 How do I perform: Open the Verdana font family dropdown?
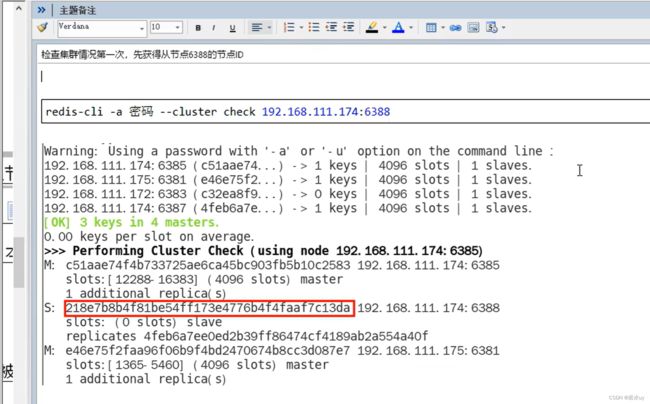pyautogui.click(x=141, y=28)
